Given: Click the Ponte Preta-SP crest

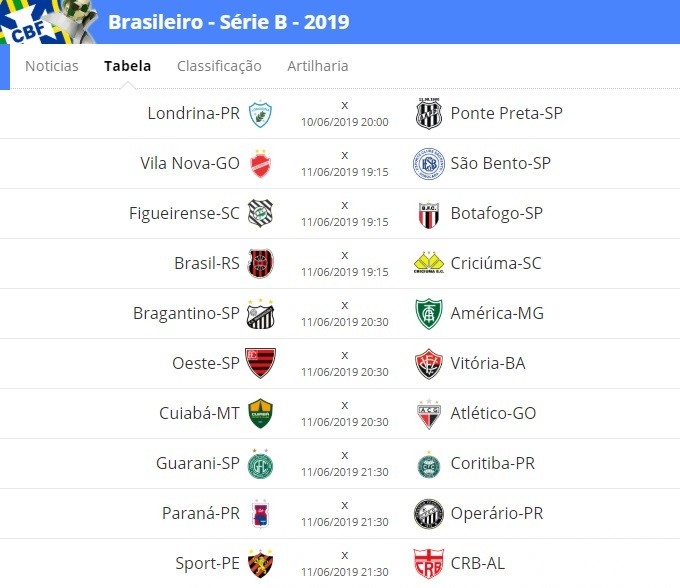Looking at the screenshot, I should tap(428, 114).
